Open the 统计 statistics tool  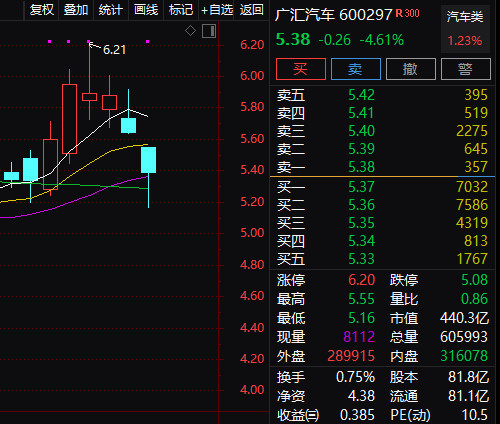(x=111, y=10)
